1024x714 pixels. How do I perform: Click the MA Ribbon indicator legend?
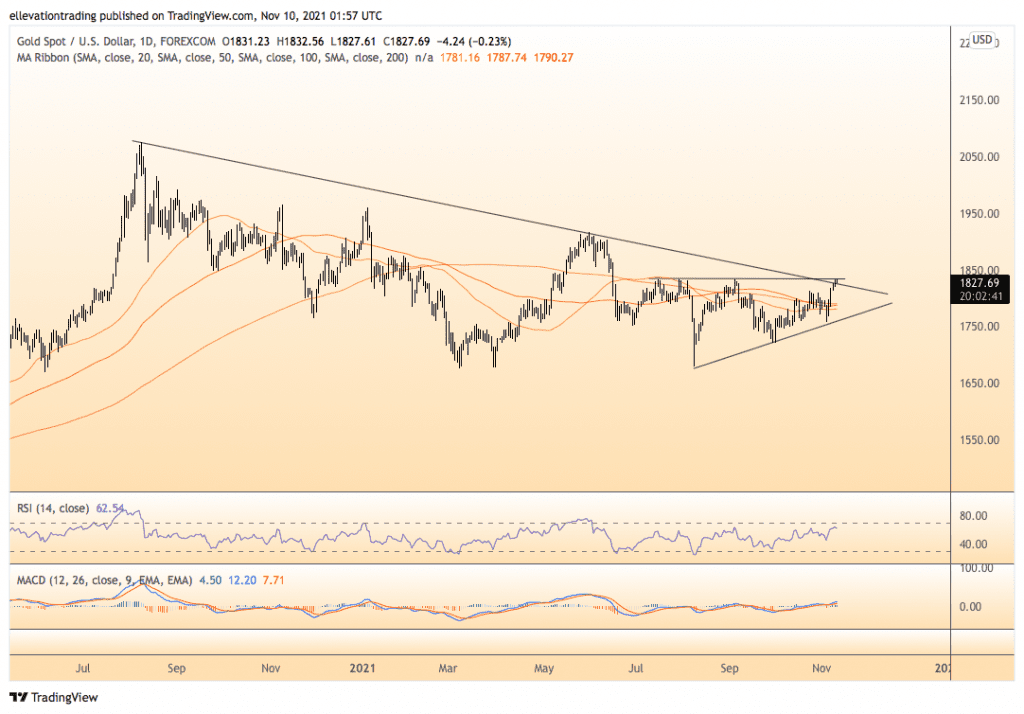pos(212,57)
